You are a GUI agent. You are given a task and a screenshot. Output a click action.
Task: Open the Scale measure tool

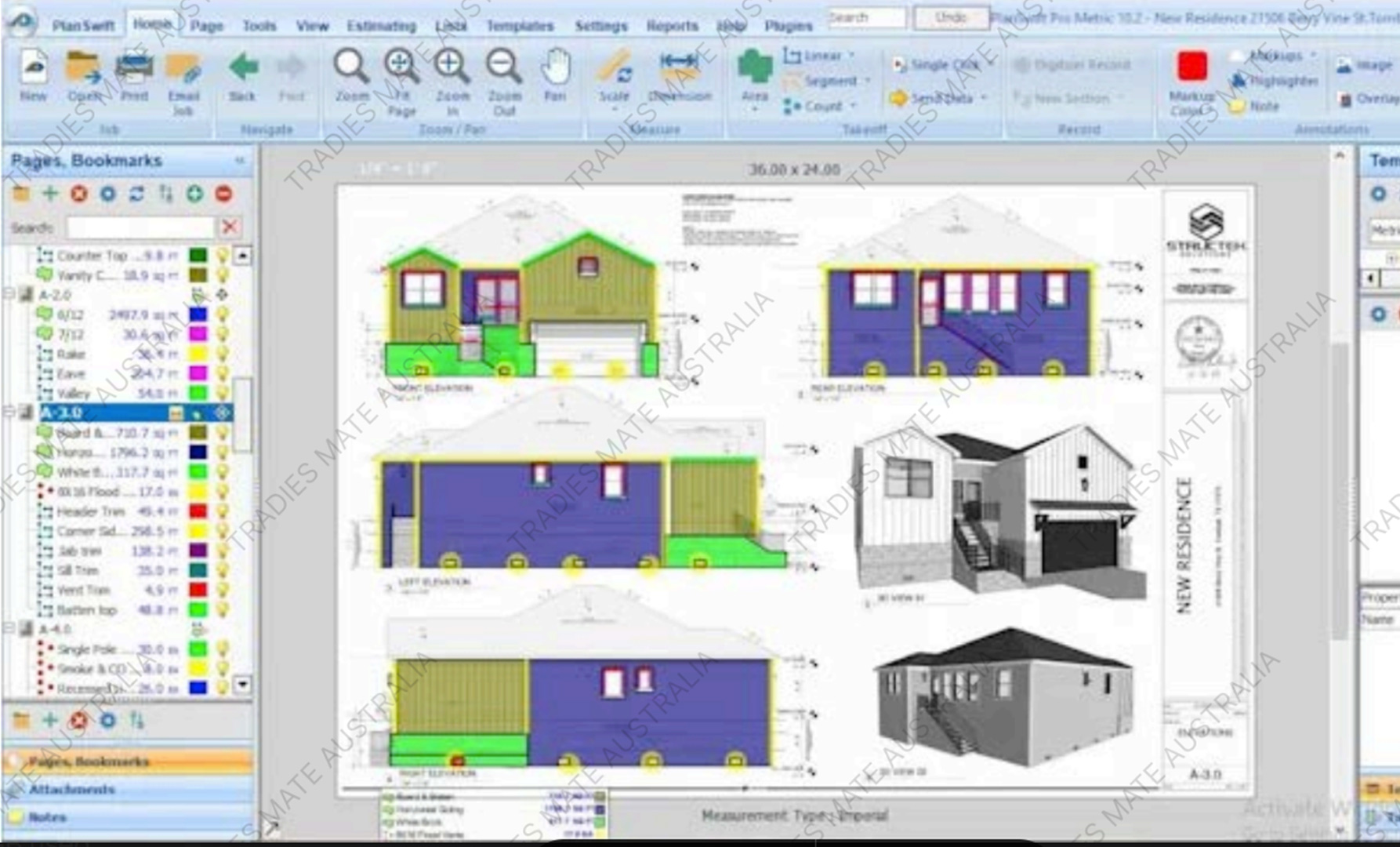(x=615, y=75)
